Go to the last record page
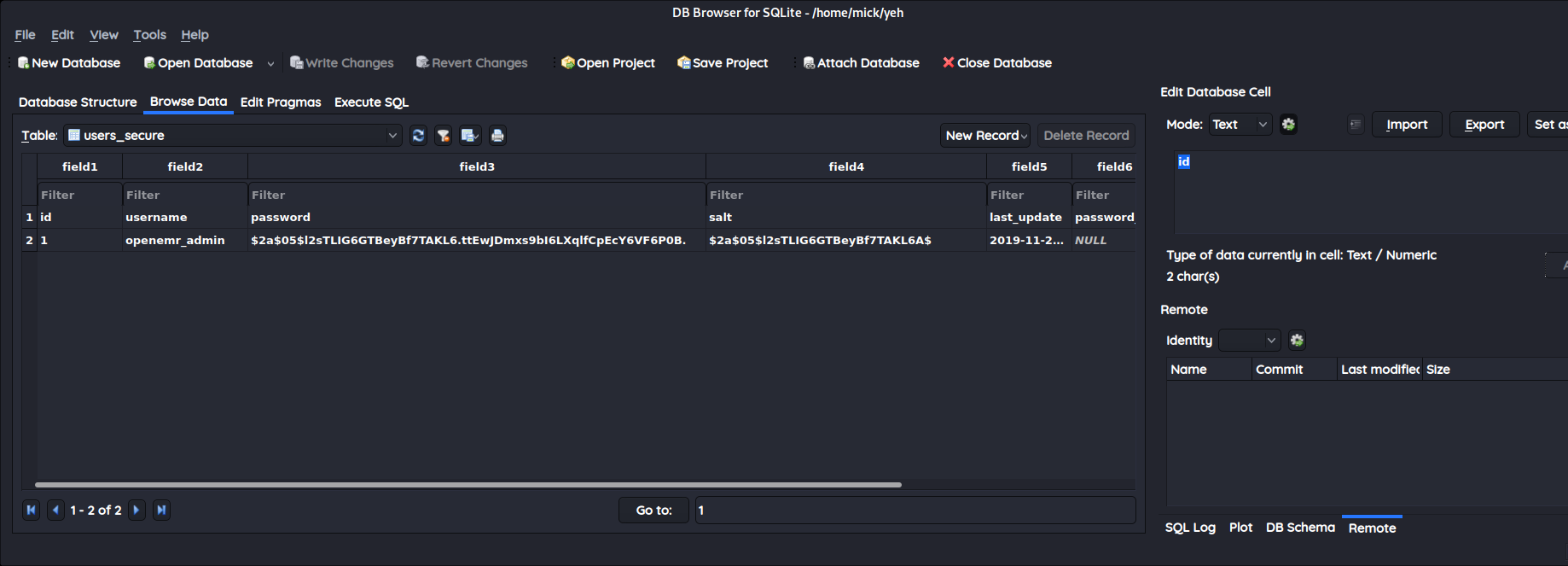1568x566 pixels. (x=161, y=511)
